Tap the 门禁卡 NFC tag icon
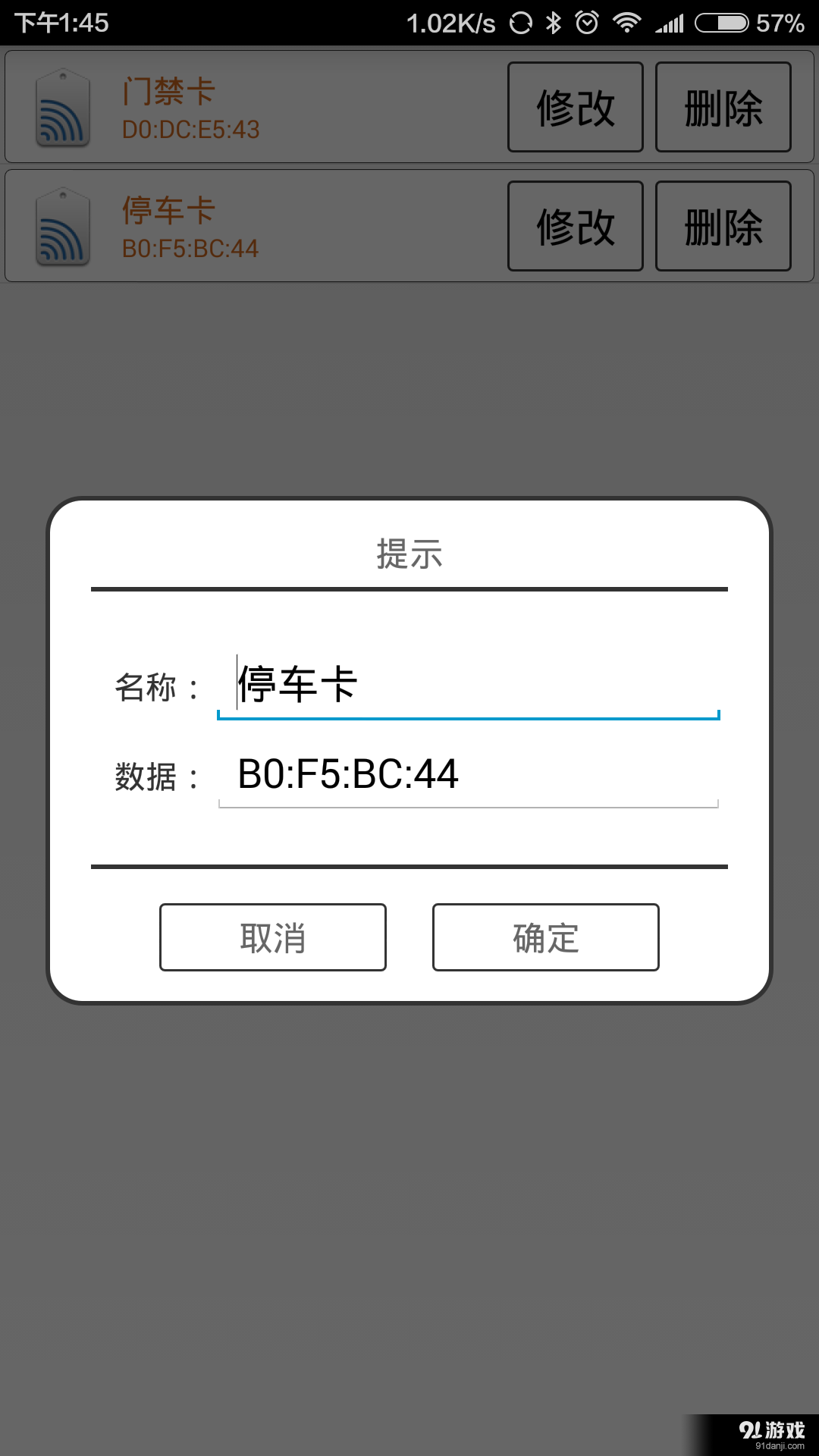The width and height of the screenshot is (819, 1456). (63, 108)
